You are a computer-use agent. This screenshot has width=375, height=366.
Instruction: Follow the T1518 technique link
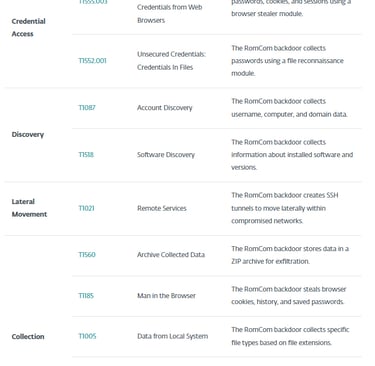tap(86, 155)
